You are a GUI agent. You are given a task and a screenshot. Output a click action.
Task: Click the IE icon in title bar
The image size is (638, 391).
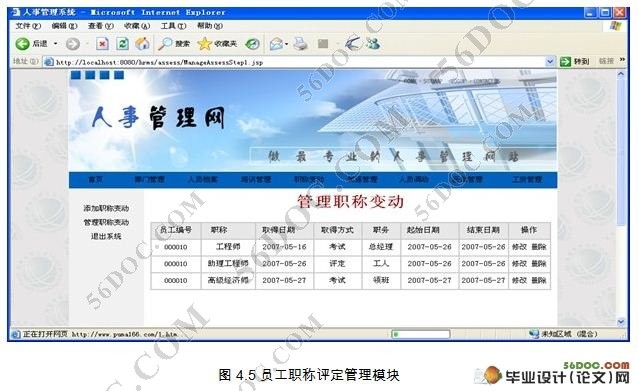coord(16,12)
